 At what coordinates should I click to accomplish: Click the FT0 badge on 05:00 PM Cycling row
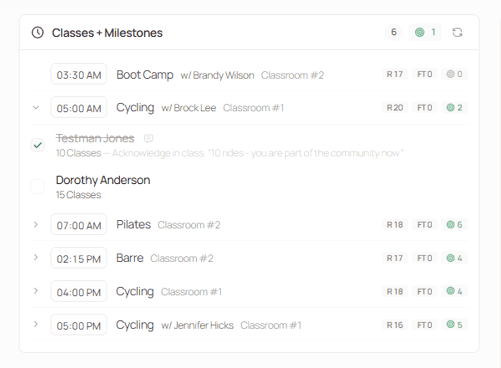tap(425, 325)
